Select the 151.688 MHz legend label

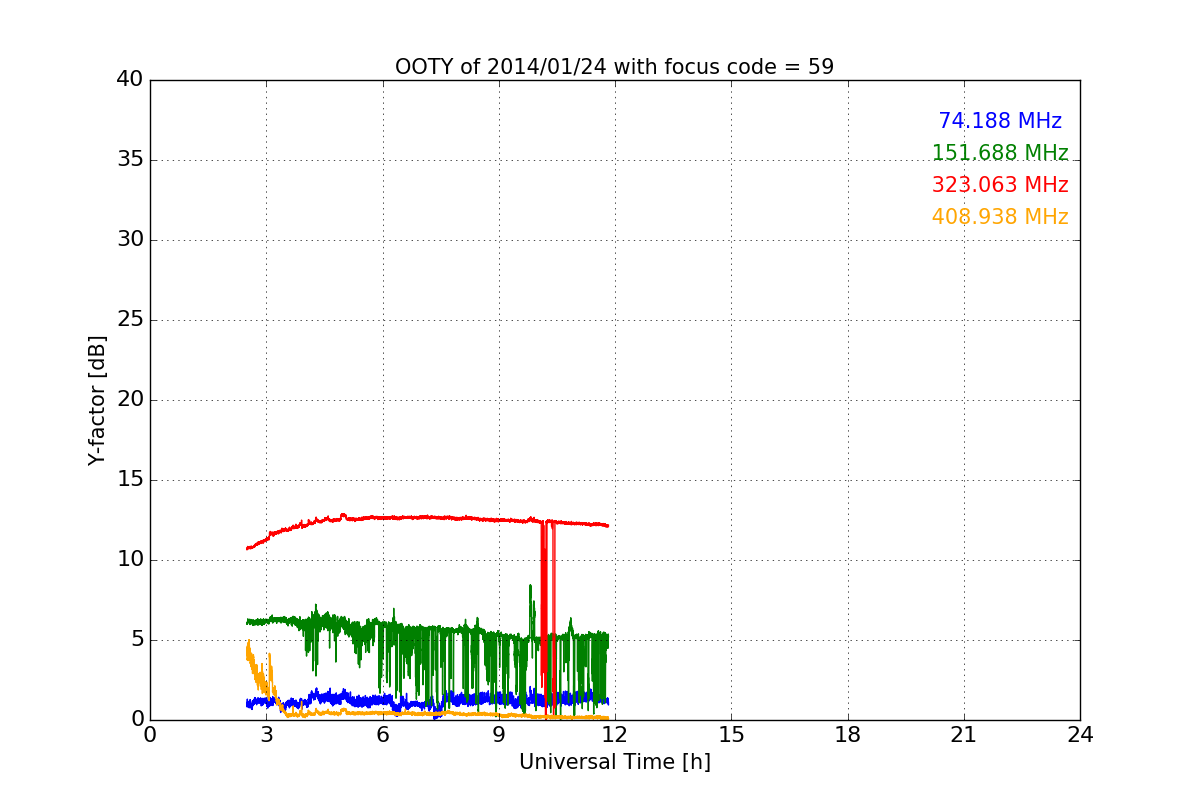[1000, 153]
